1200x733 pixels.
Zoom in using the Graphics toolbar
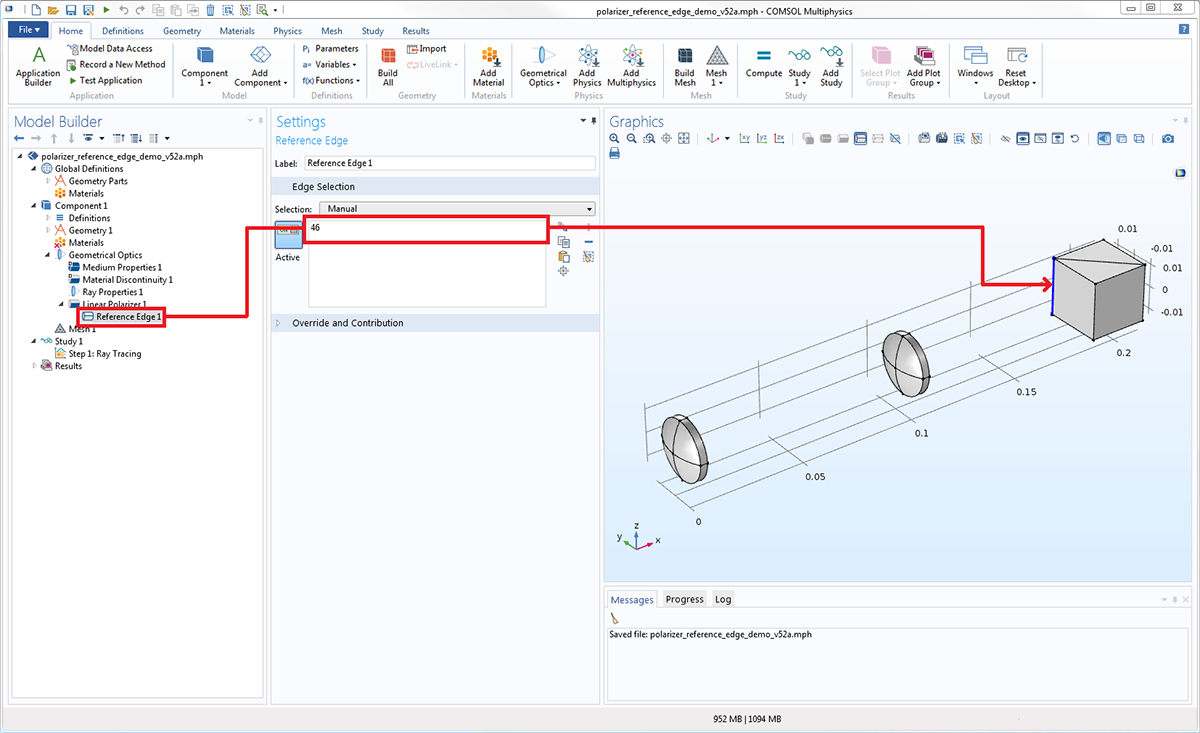click(615, 138)
